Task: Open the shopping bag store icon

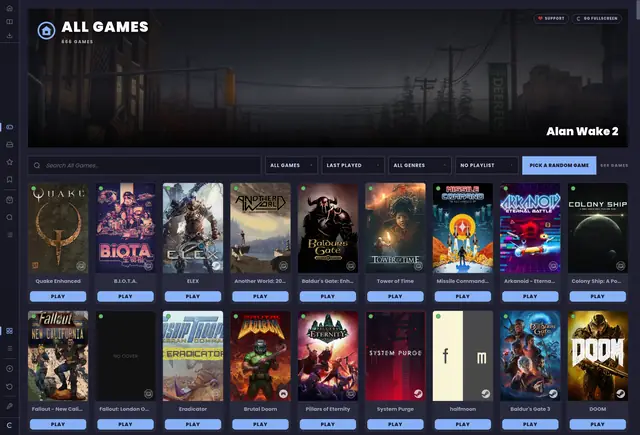Action: coord(10,200)
